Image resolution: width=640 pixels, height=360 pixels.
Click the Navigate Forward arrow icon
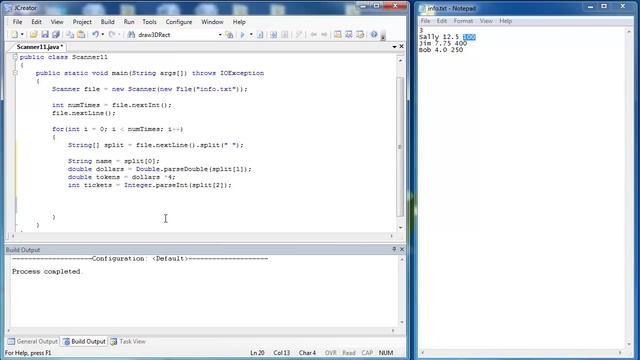pyautogui.click(x=324, y=35)
